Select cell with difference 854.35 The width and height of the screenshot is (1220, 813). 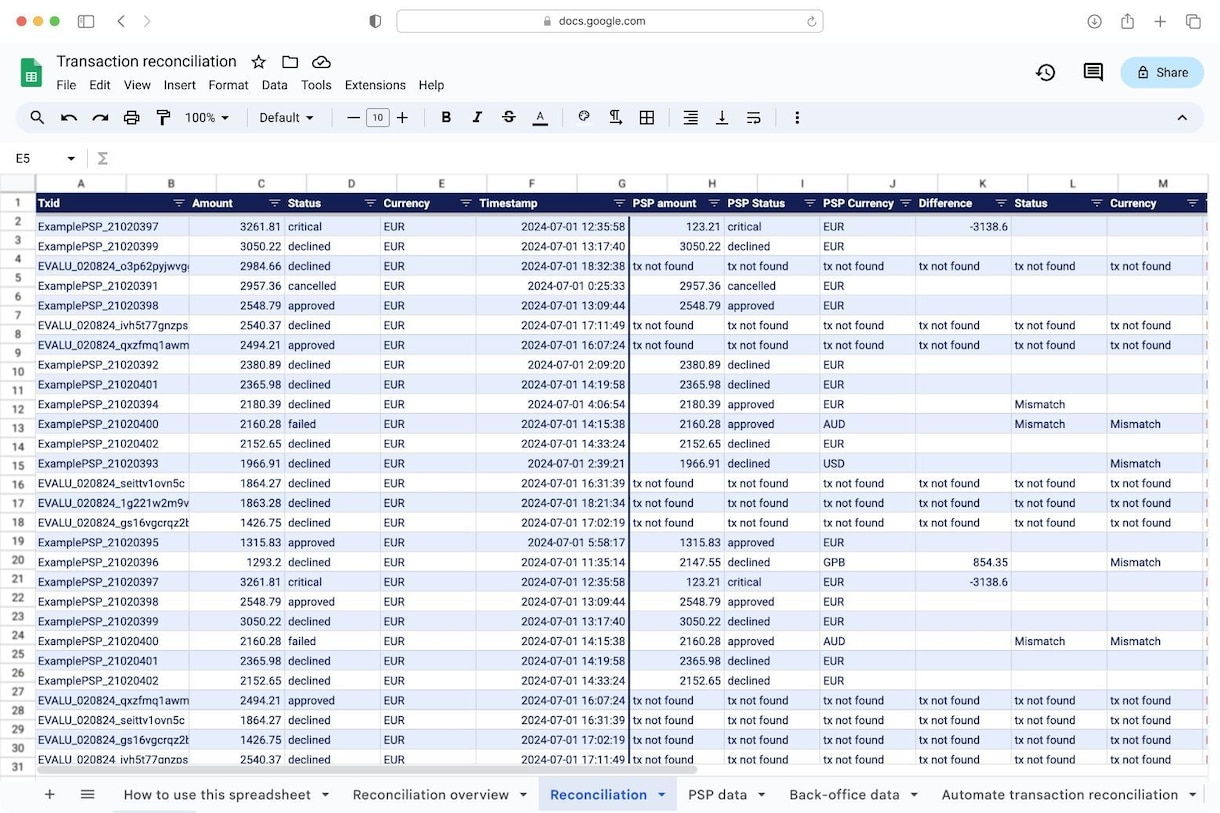tap(963, 562)
